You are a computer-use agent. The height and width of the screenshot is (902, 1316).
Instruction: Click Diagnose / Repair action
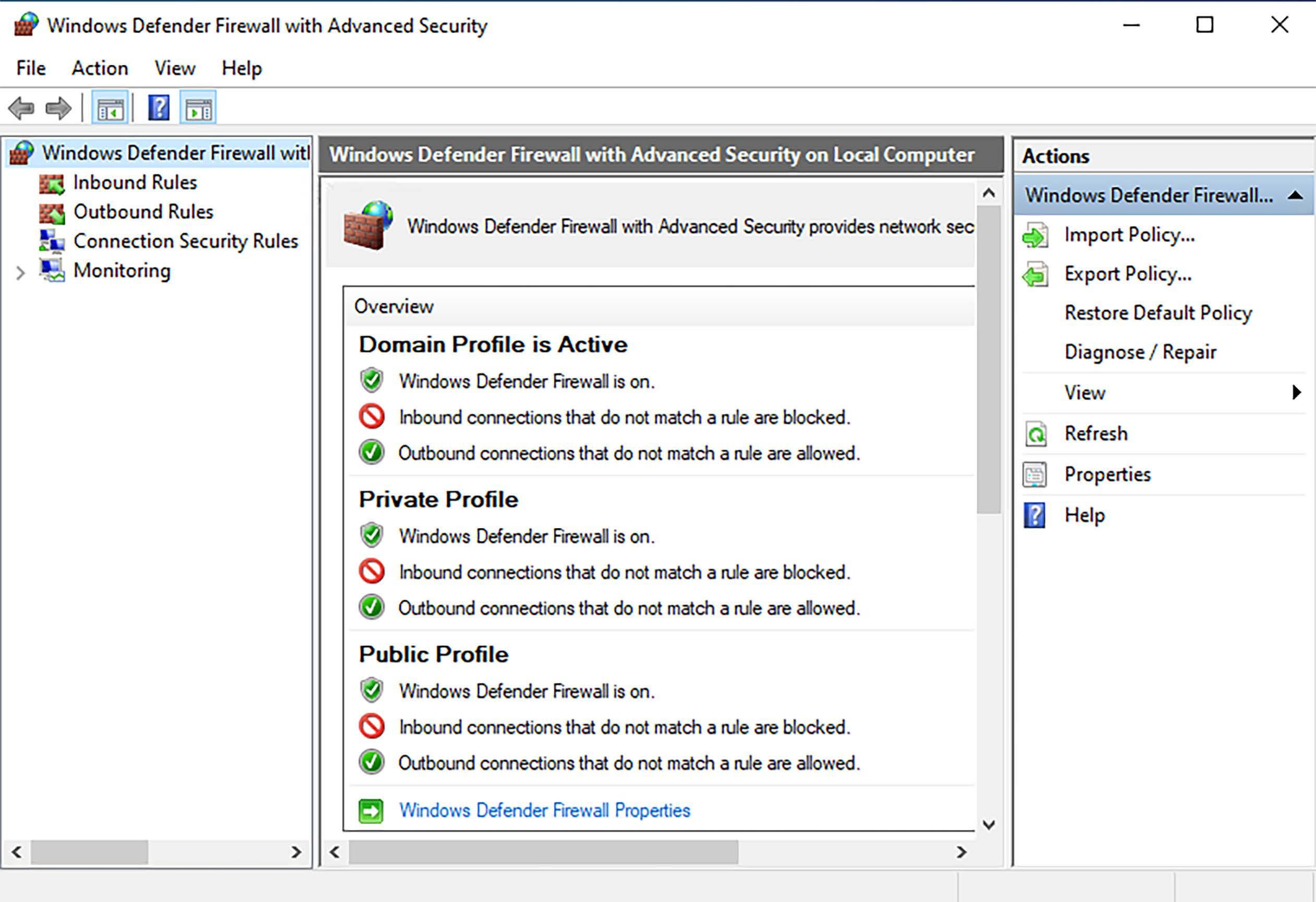coord(1141,352)
